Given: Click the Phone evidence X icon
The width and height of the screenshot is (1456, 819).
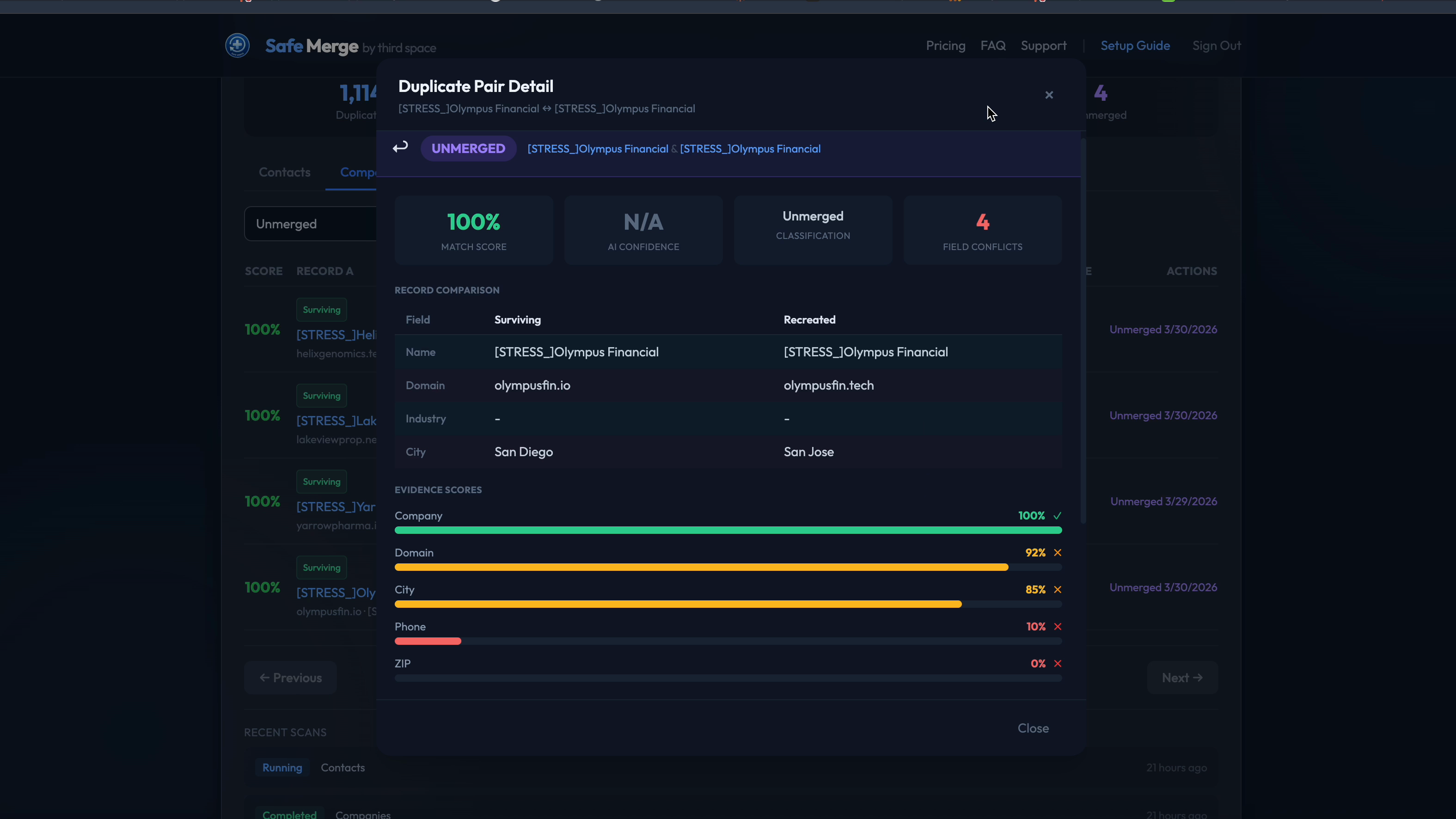Looking at the screenshot, I should coord(1058,627).
